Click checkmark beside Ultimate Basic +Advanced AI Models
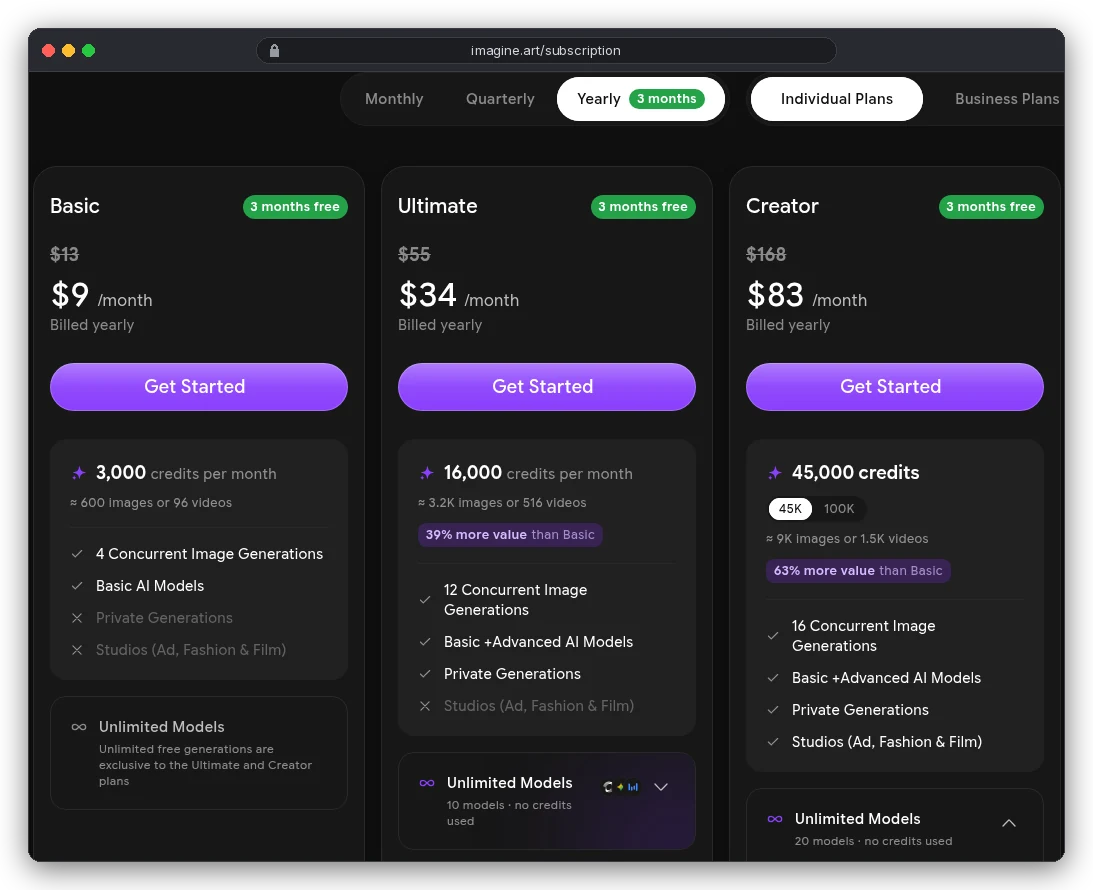 coord(425,642)
